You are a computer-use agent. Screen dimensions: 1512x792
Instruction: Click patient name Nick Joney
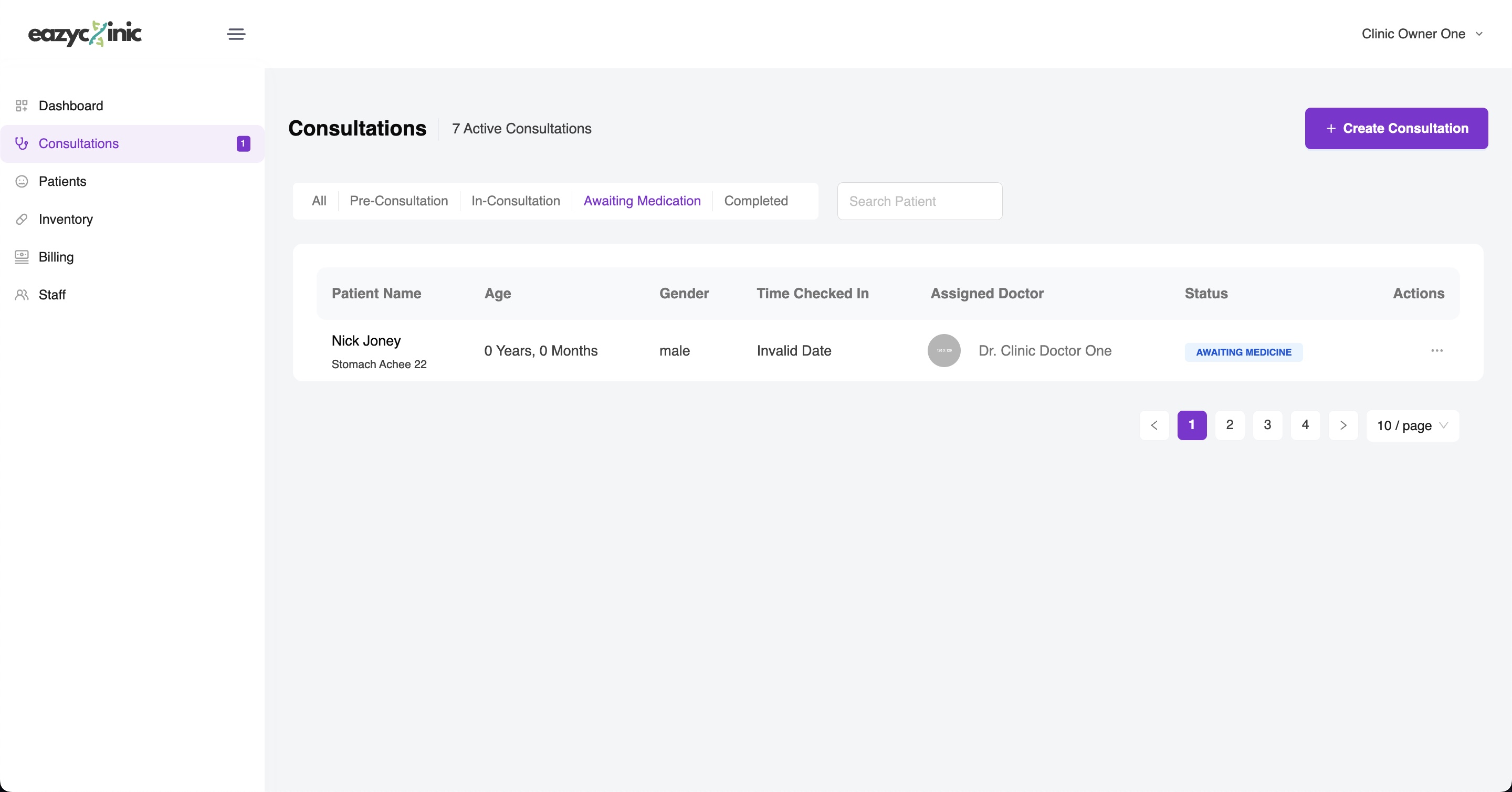(x=366, y=340)
